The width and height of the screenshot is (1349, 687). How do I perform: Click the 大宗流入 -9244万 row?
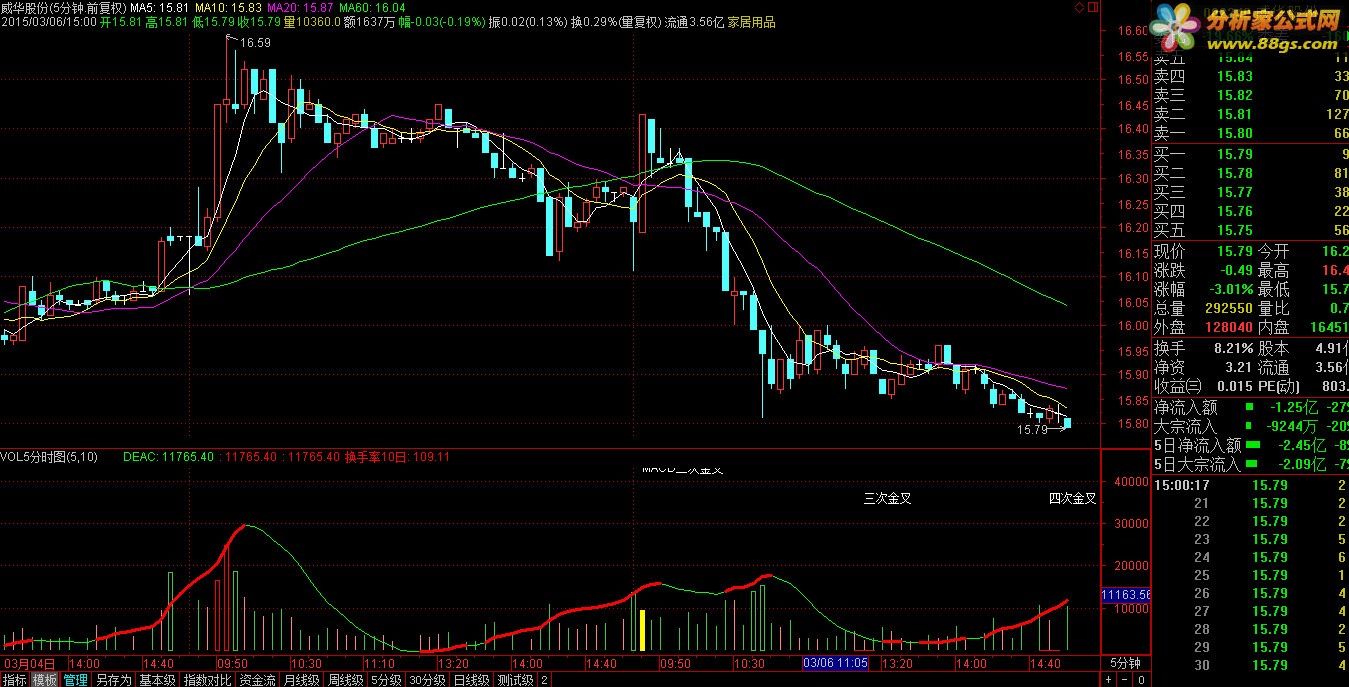(1252, 426)
